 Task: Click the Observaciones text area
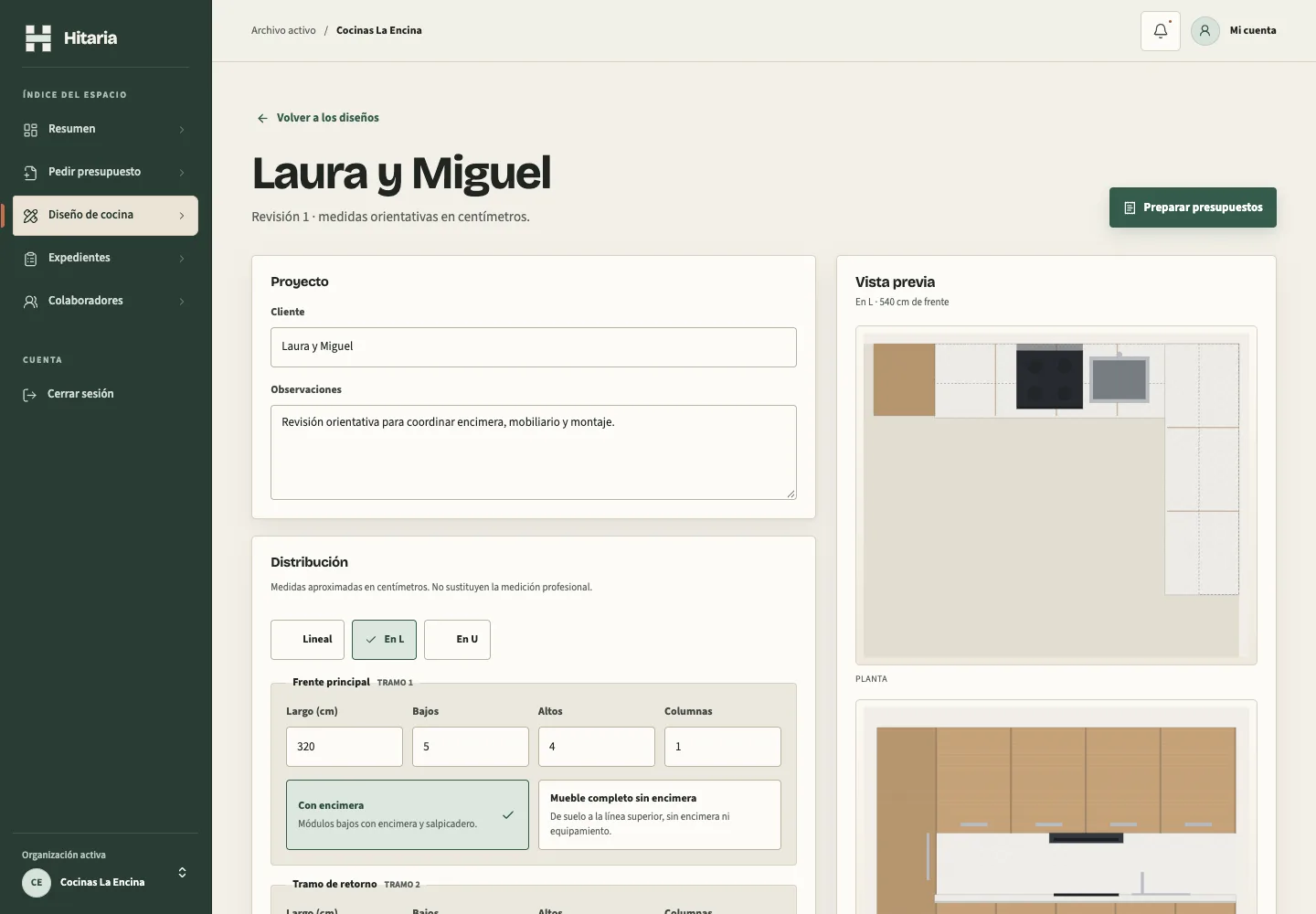[534, 452]
